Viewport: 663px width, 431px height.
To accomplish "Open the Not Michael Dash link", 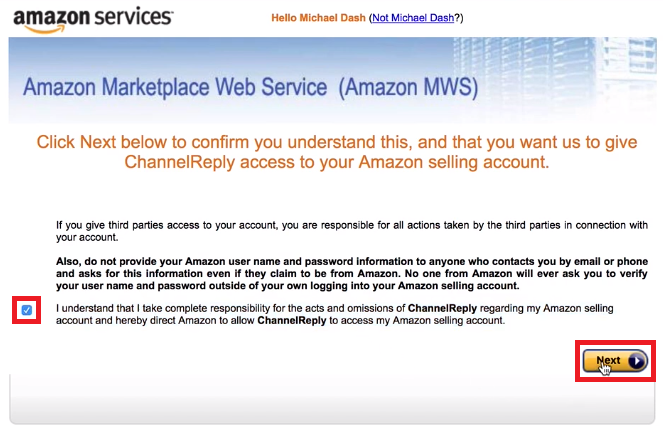I will (413, 18).
